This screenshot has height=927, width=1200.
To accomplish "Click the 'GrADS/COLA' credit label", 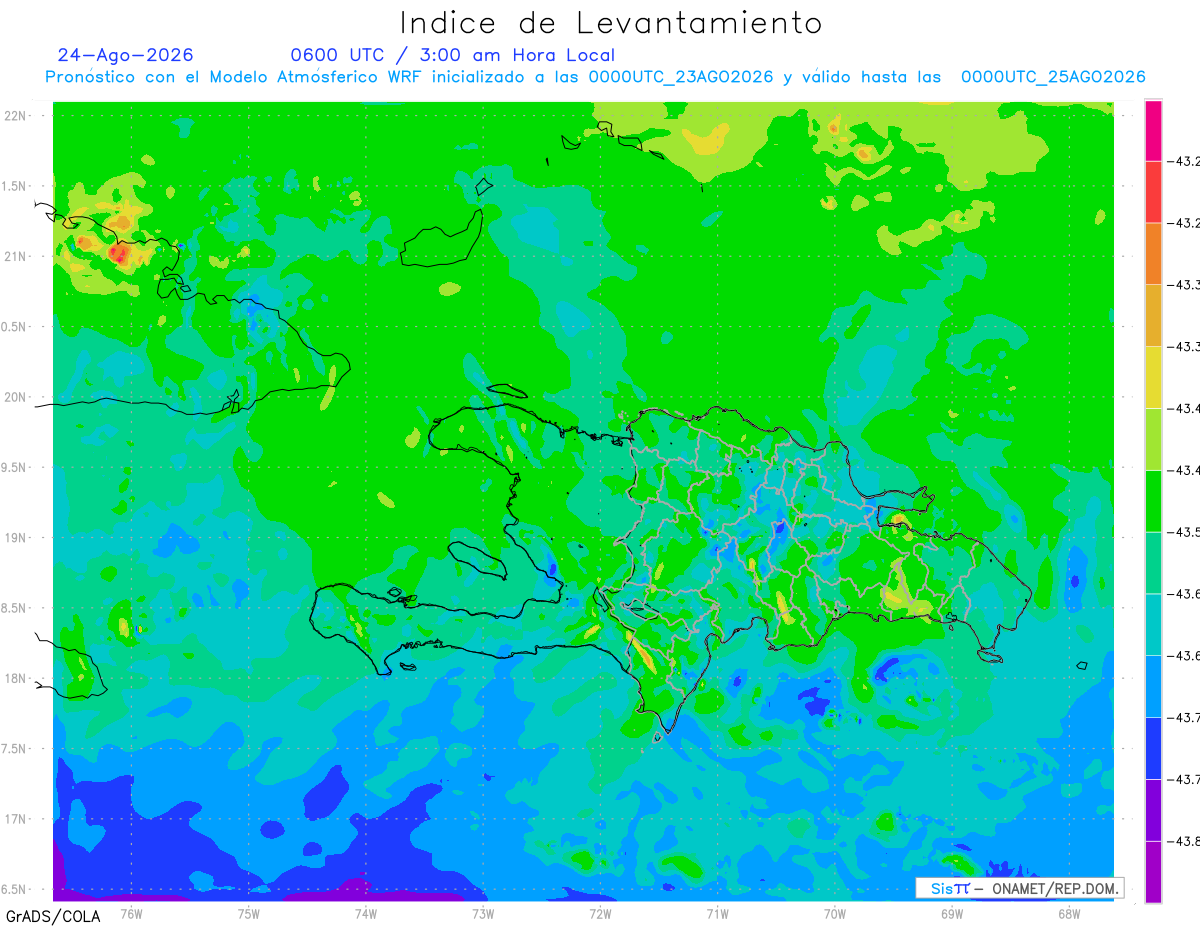I will (x=53, y=916).
